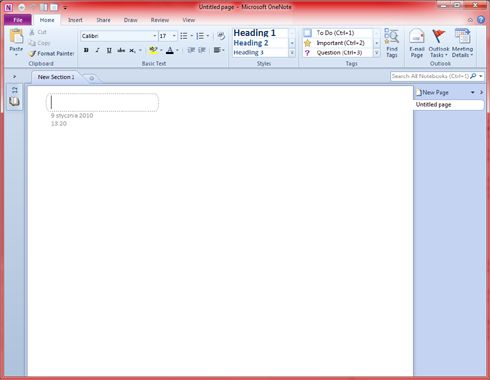Image resolution: width=490 pixels, height=380 pixels.
Task: Apply the yellow text highlight color
Action: (153, 50)
